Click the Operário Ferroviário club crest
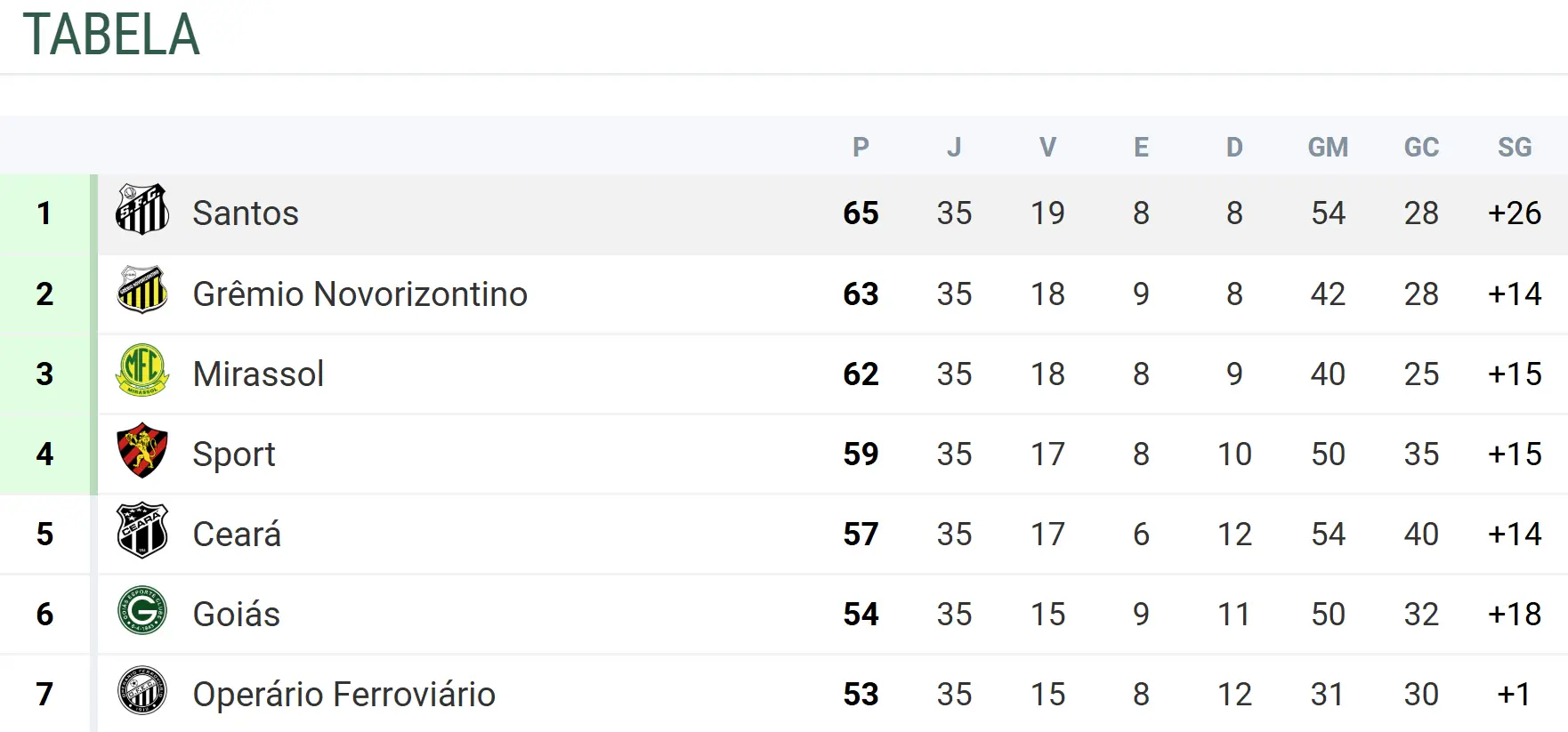Viewport: 1568px width, 732px height. 142,691
